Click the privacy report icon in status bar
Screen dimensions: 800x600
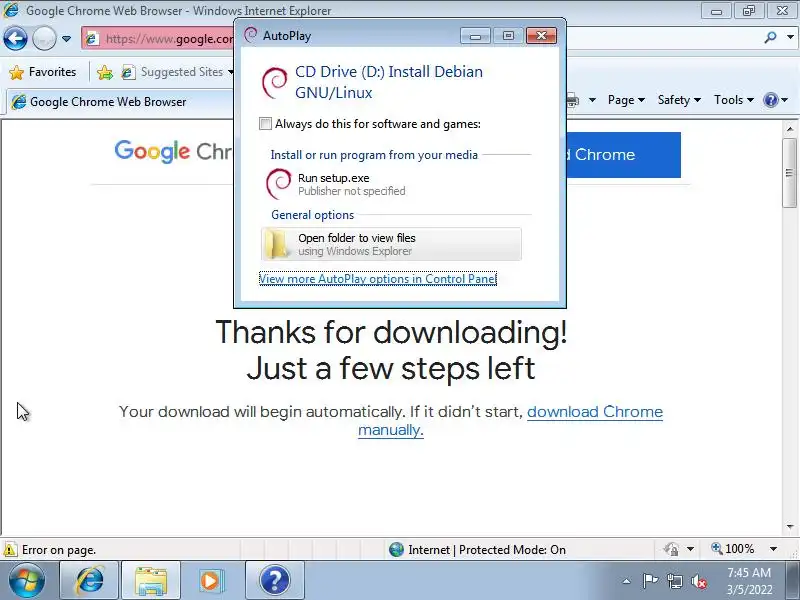(671, 549)
